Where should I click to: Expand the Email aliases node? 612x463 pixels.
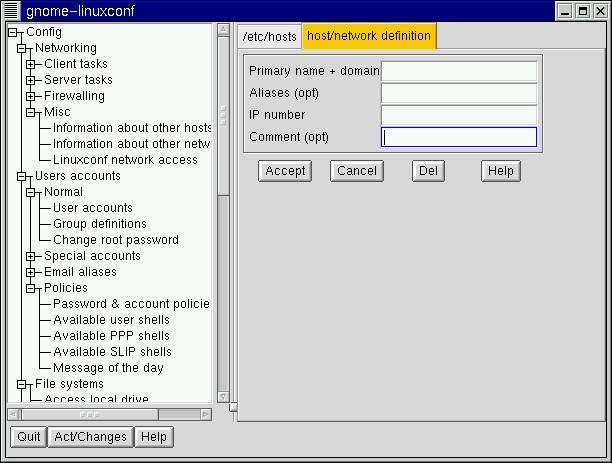(x=30, y=272)
